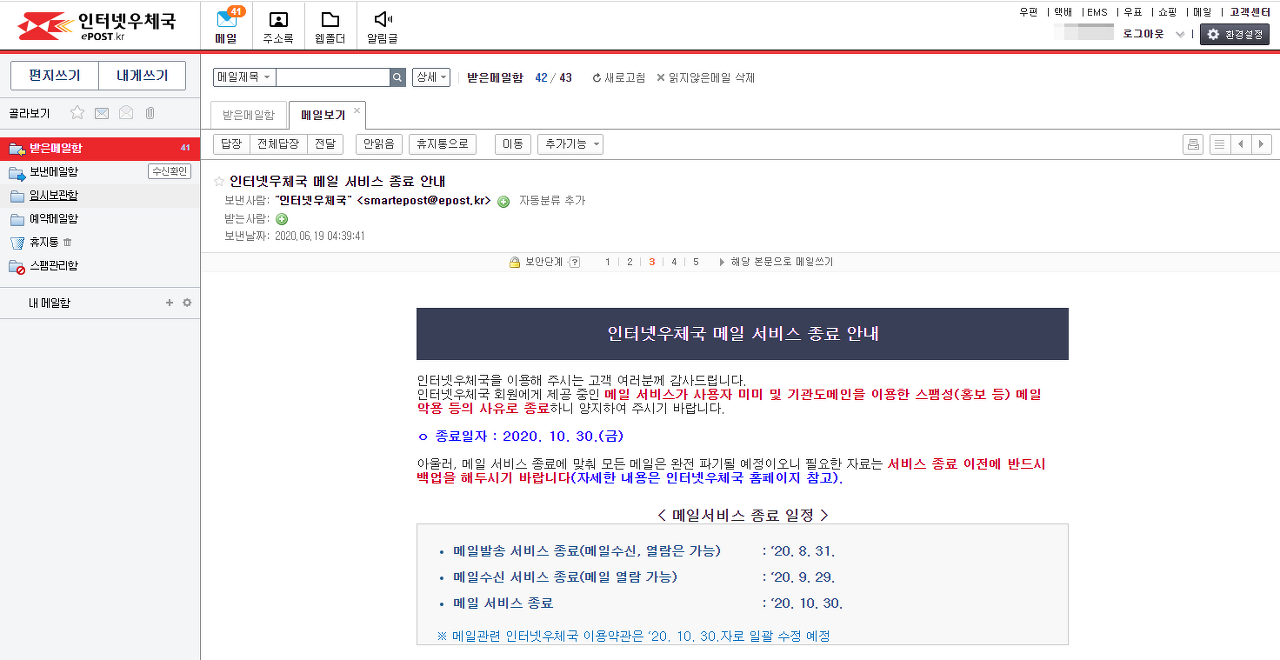The width and height of the screenshot is (1280, 660).
Task: Close the 메일보기 tab
Action: click(x=357, y=110)
